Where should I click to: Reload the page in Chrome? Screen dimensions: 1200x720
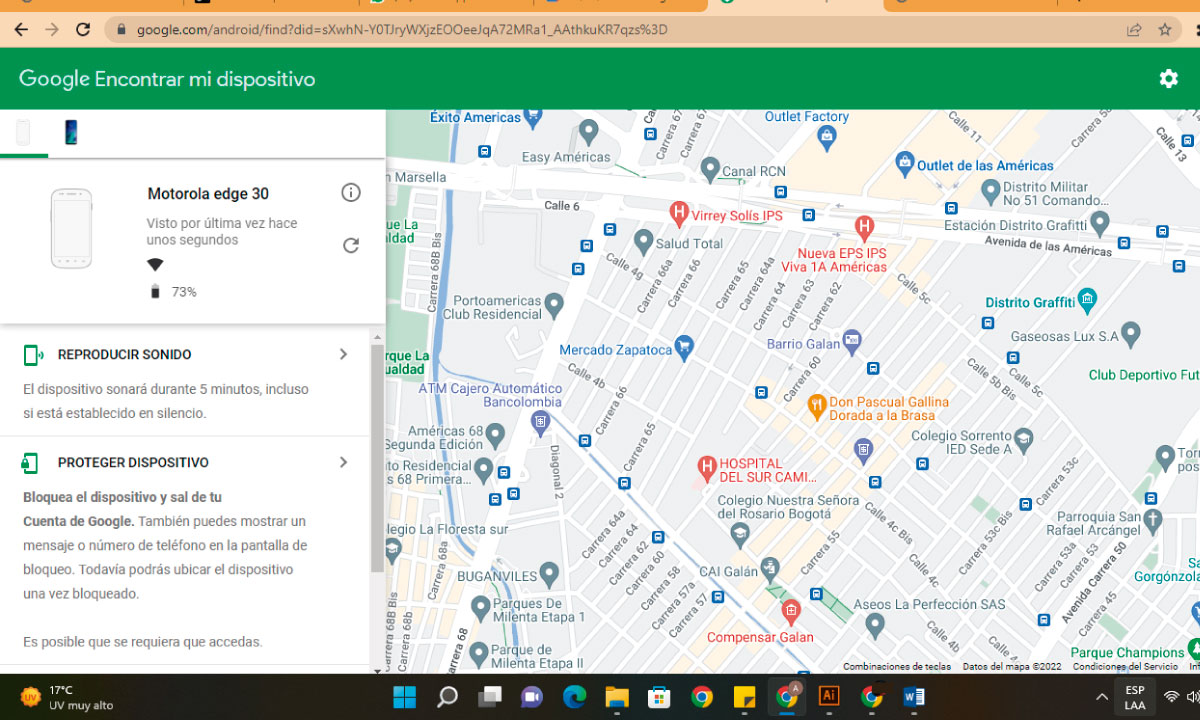(x=83, y=30)
